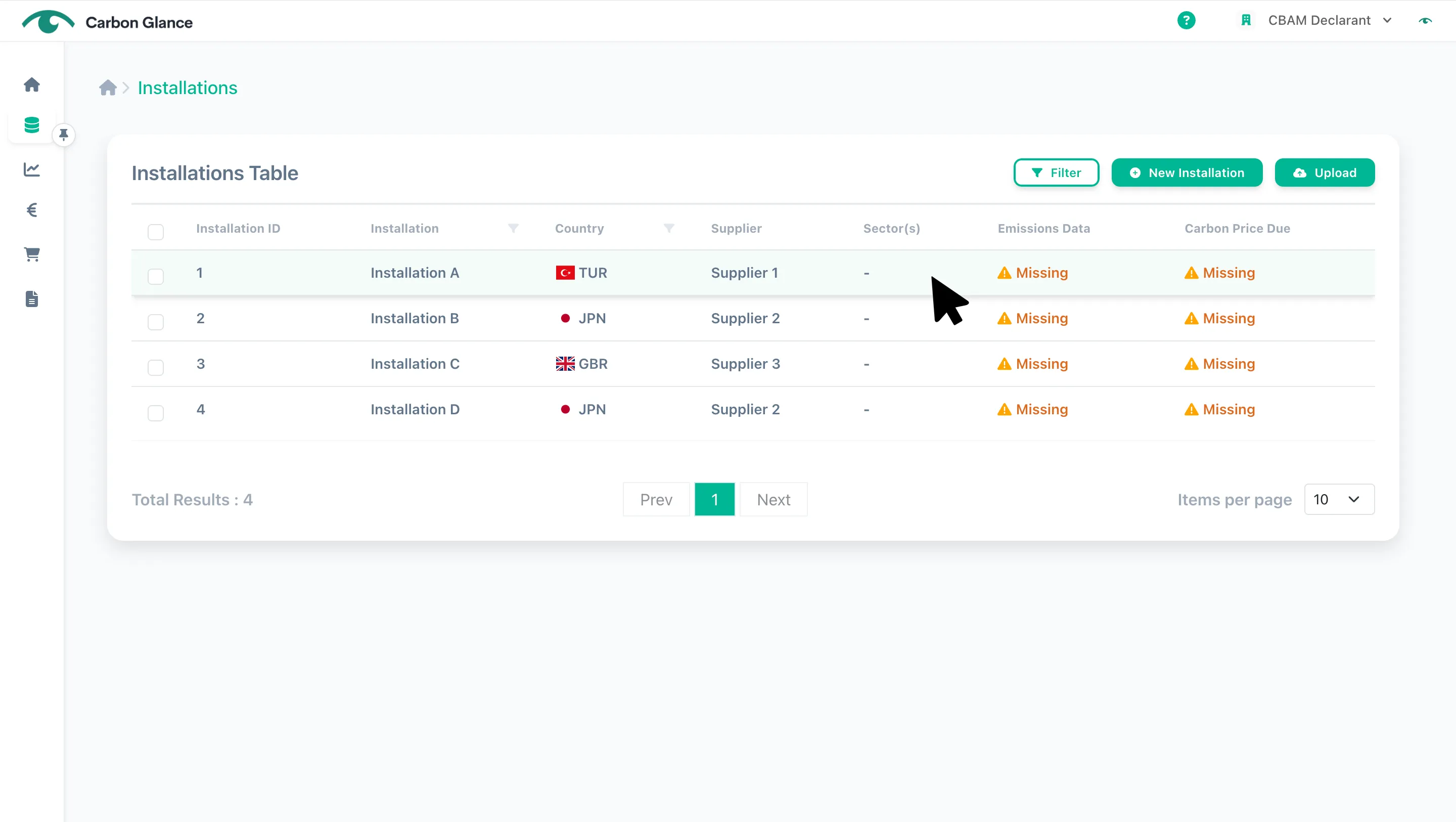Open the Items per page dropdown
The height and width of the screenshot is (822, 1456).
[x=1339, y=499]
